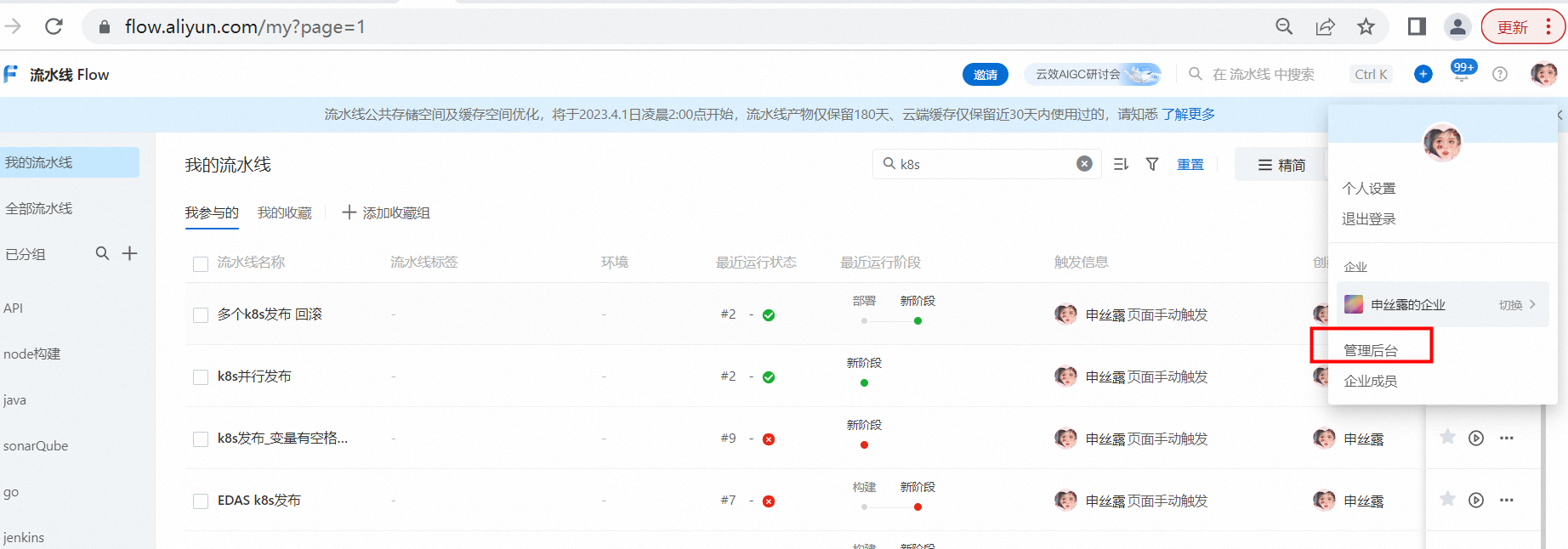This screenshot has height=549, width=1568.
Task: Select 我的流水线 in sidebar
Action: click(x=70, y=162)
